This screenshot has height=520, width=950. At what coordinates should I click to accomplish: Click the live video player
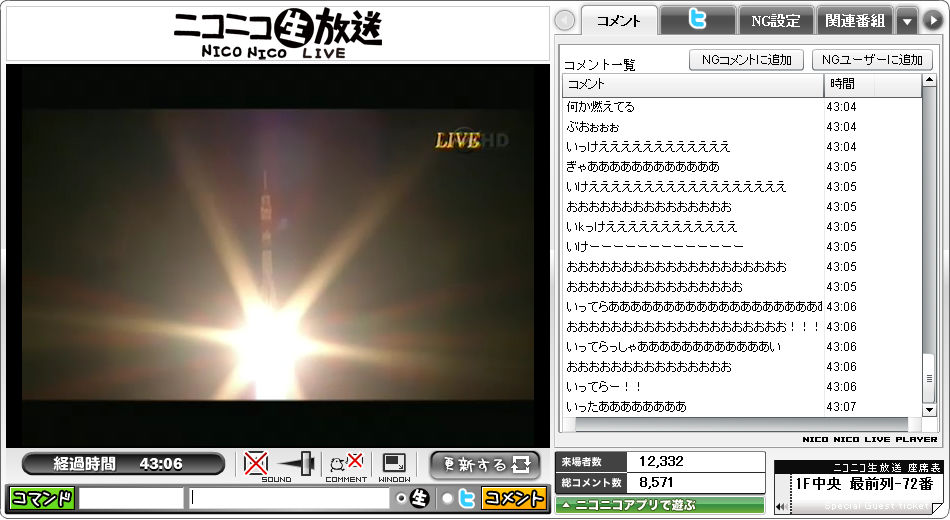tap(277, 255)
